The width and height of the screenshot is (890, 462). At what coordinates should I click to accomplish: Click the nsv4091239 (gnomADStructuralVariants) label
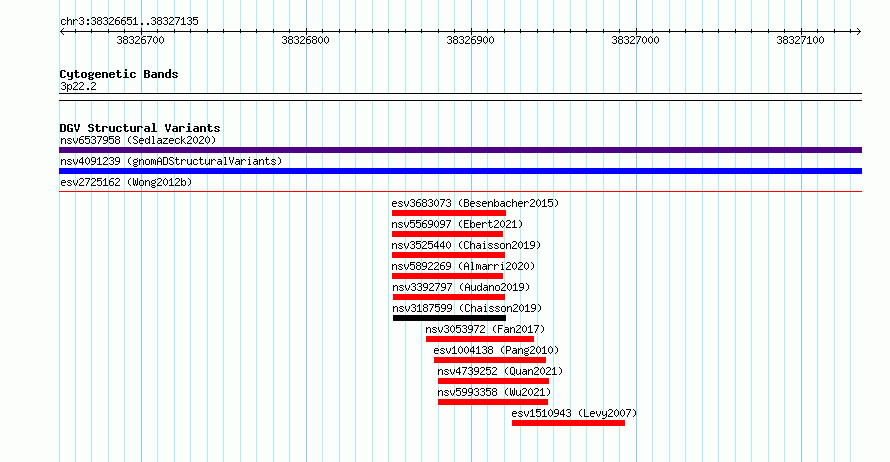point(171,161)
